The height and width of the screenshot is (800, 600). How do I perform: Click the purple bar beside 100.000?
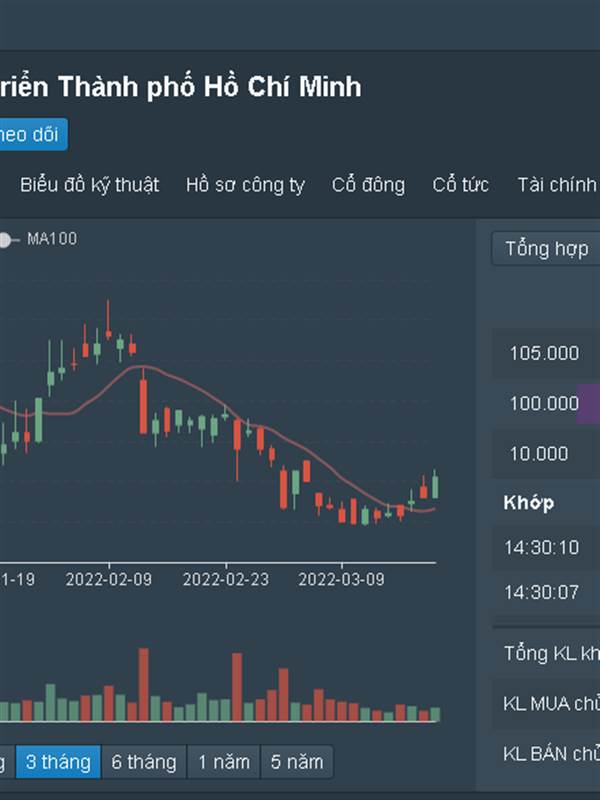[x=588, y=403]
